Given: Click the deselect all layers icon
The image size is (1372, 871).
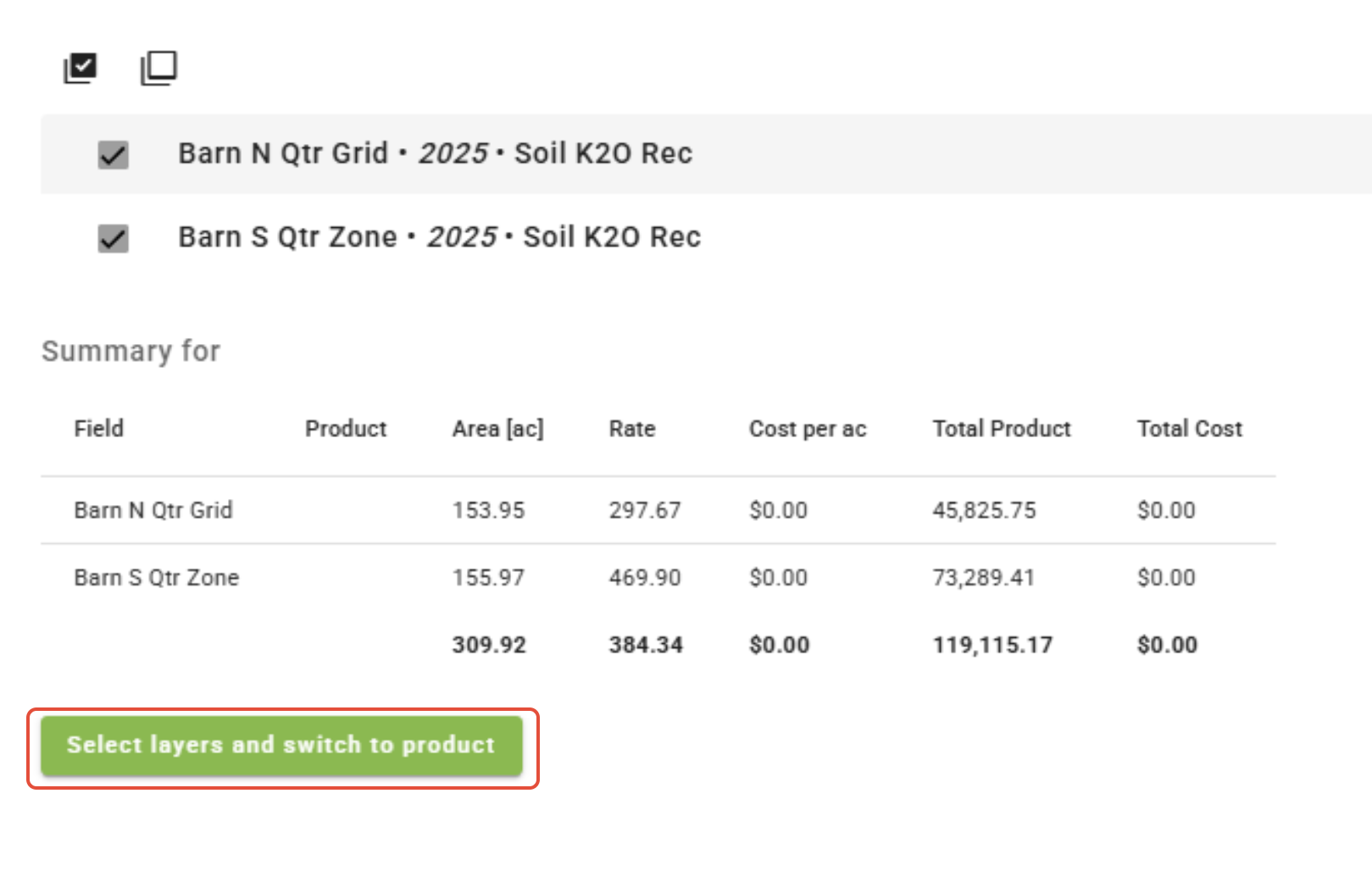Looking at the screenshot, I should pyautogui.click(x=158, y=68).
